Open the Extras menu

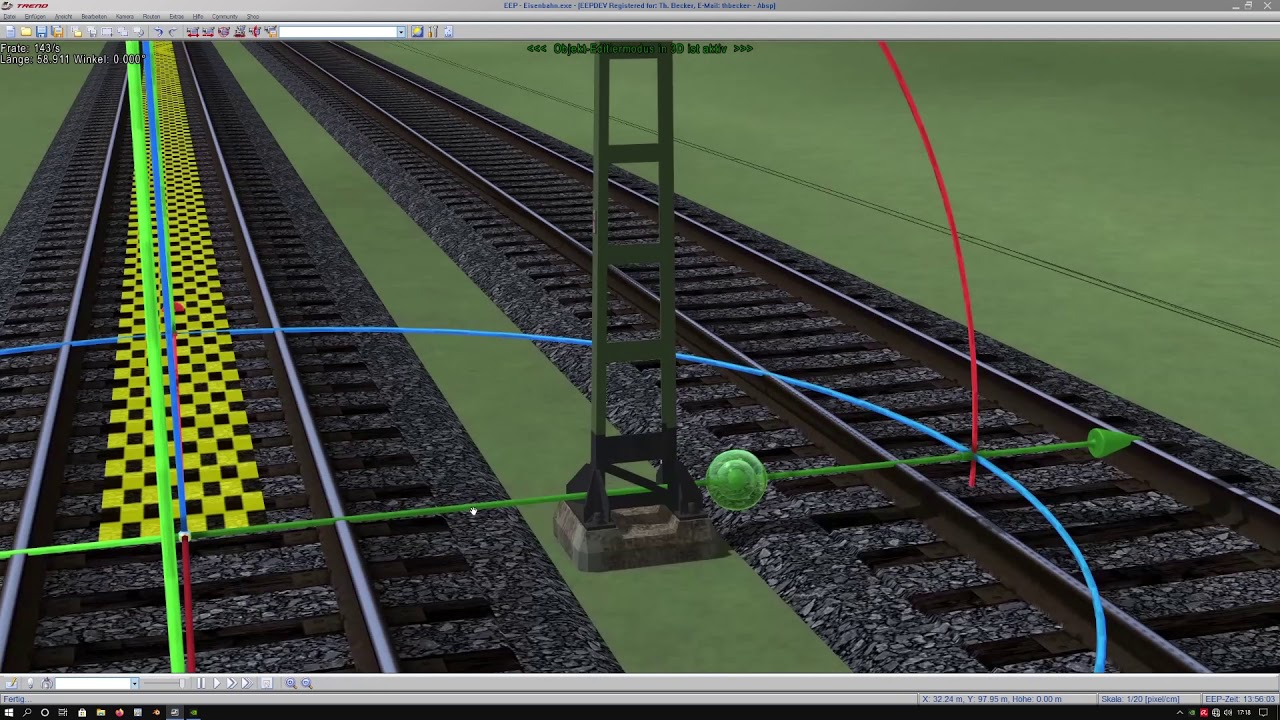pos(176,17)
